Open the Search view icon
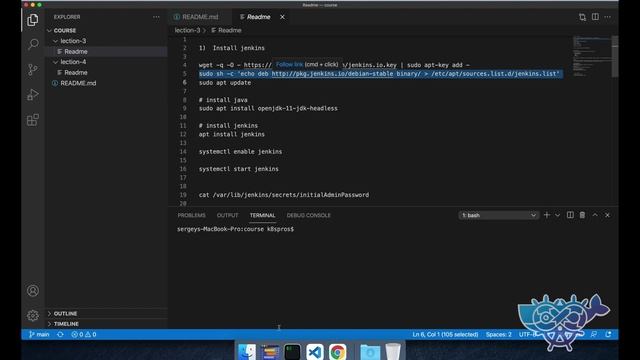640x360 pixels. tap(33, 44)
